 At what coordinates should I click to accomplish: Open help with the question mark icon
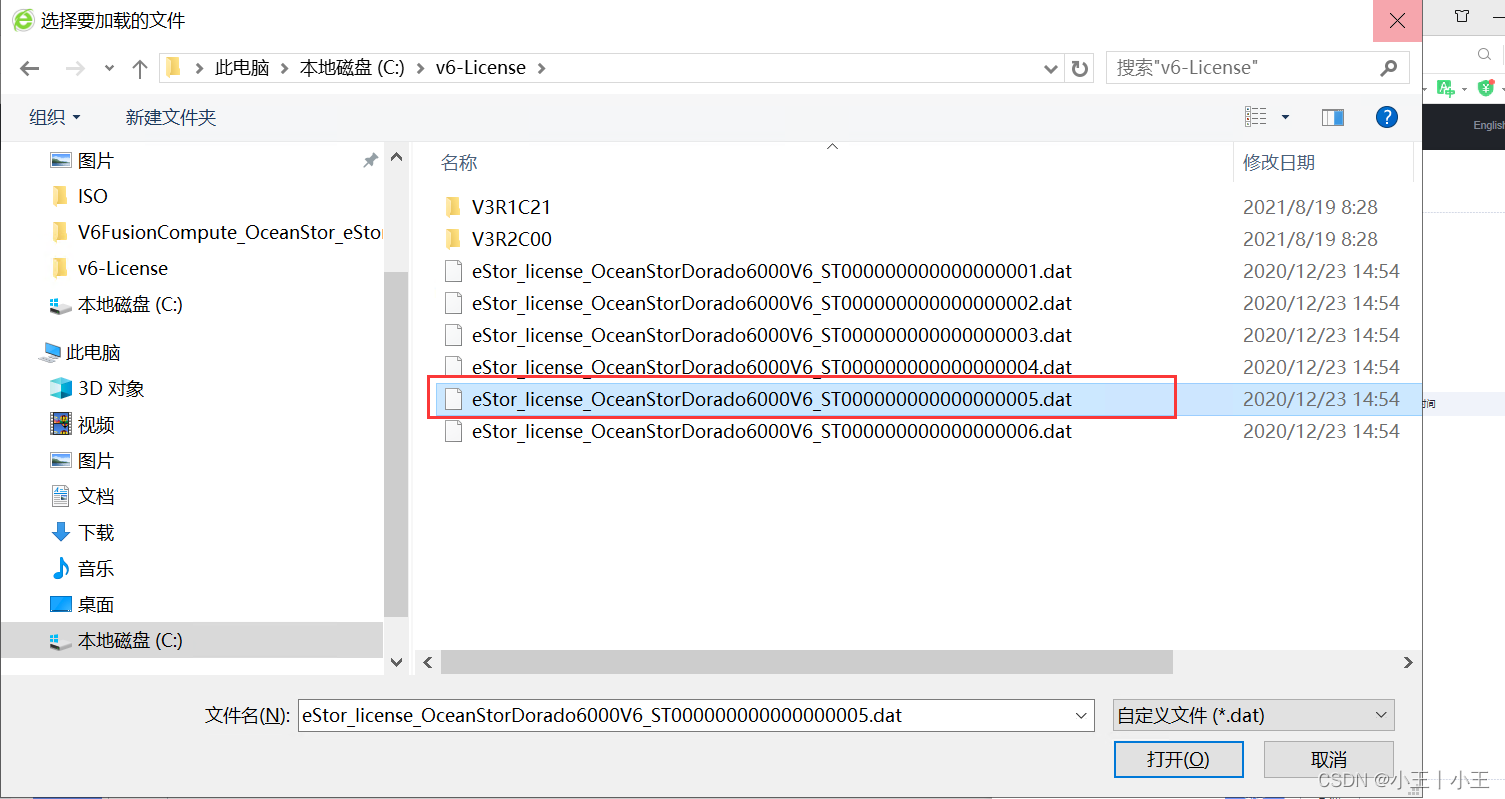click(x=1387, y=117)
